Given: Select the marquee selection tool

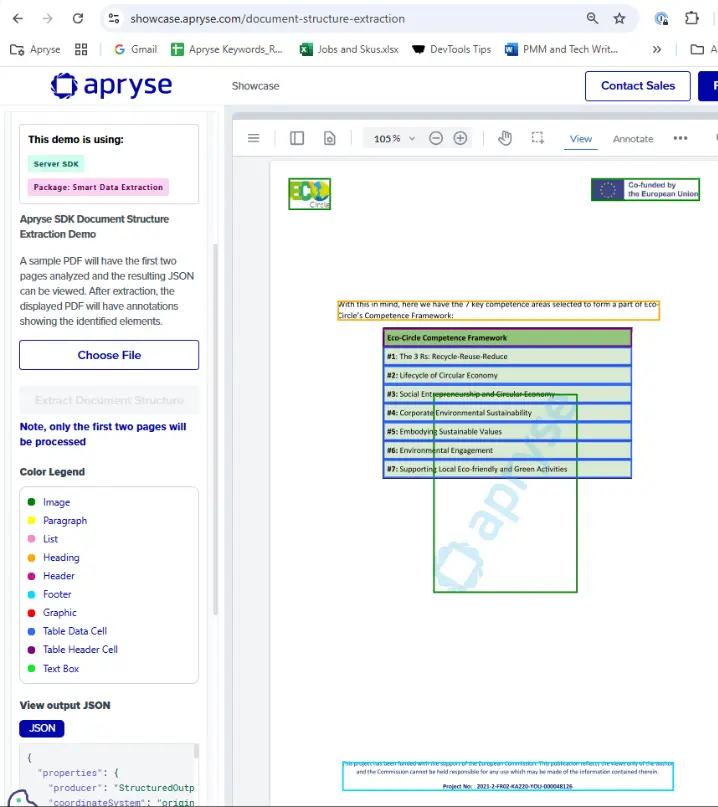Looking at the screenshot, I should (x=537, y=138).
